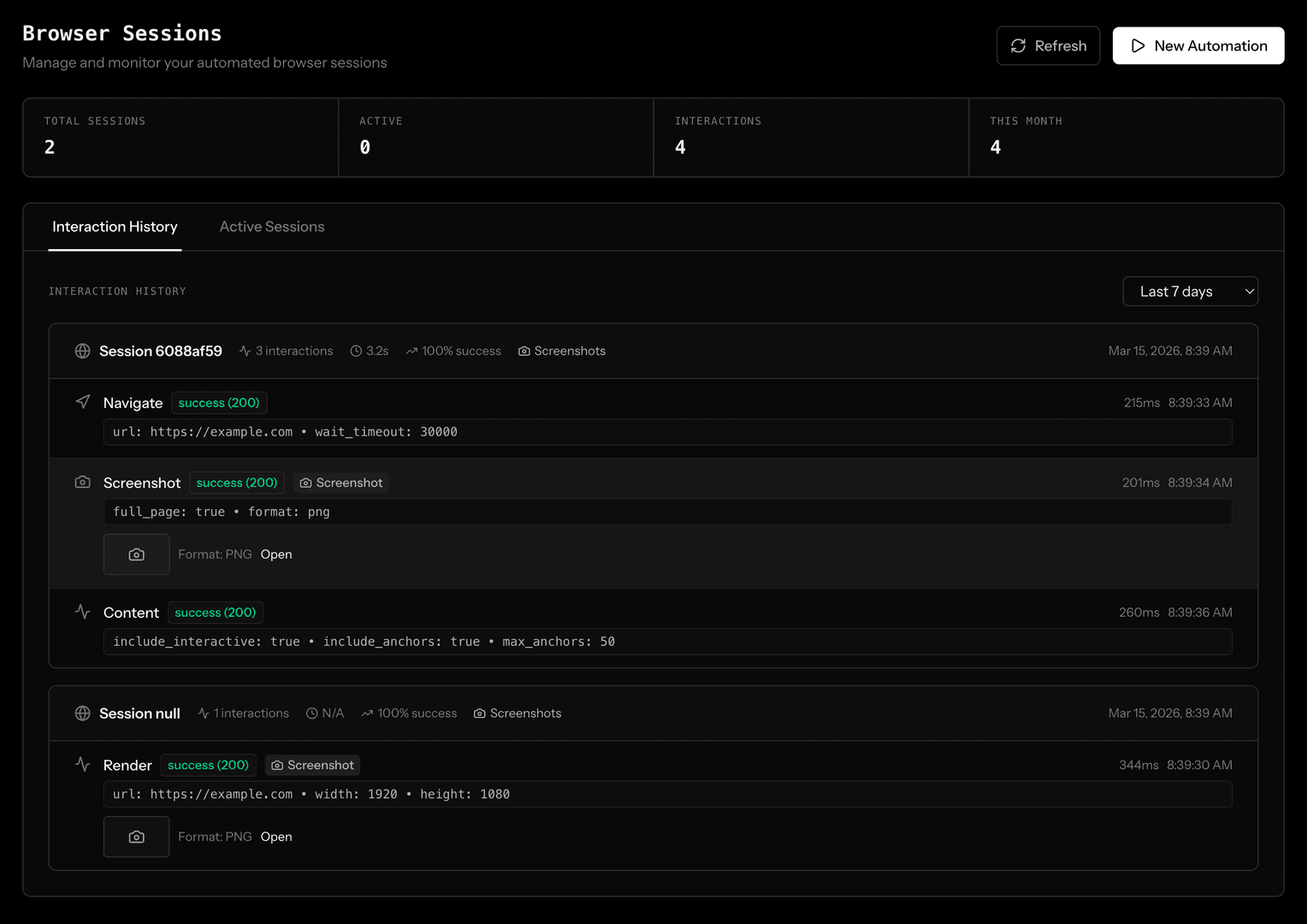Click the success (200) badge on Content
Screen dimensions: 1307x924
click(x=215, y=612)
